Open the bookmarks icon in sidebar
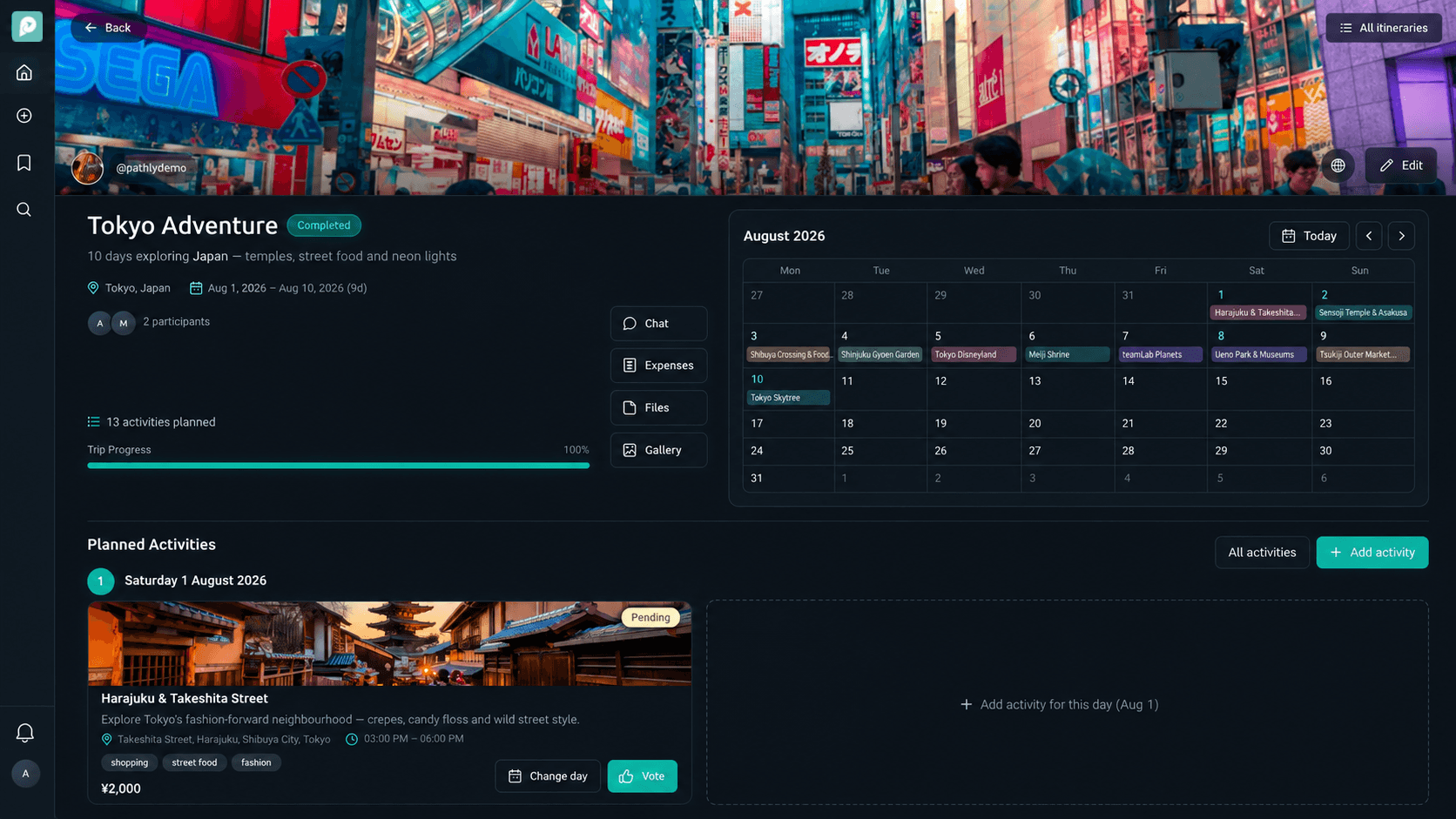This screenshot has width=1456, height=819. [x=24, y=163]
